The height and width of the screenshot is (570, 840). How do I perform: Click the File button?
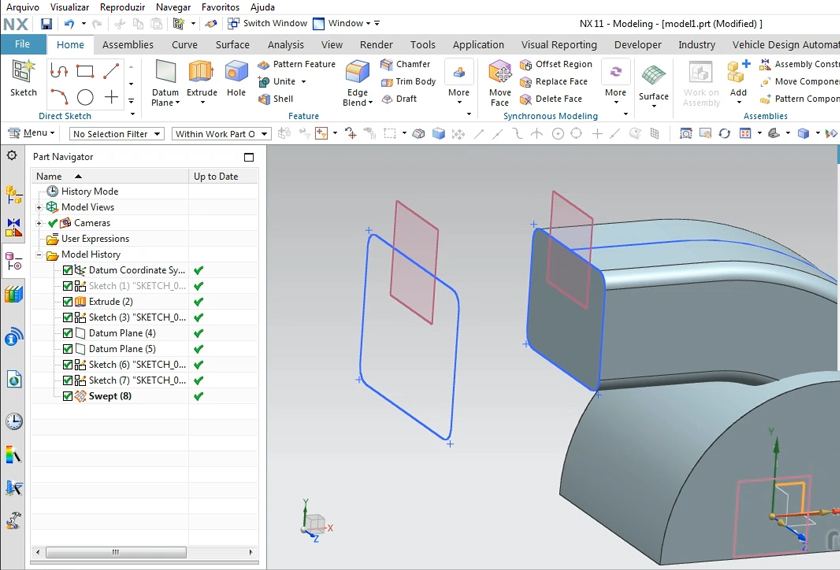(x=22, y=44)
